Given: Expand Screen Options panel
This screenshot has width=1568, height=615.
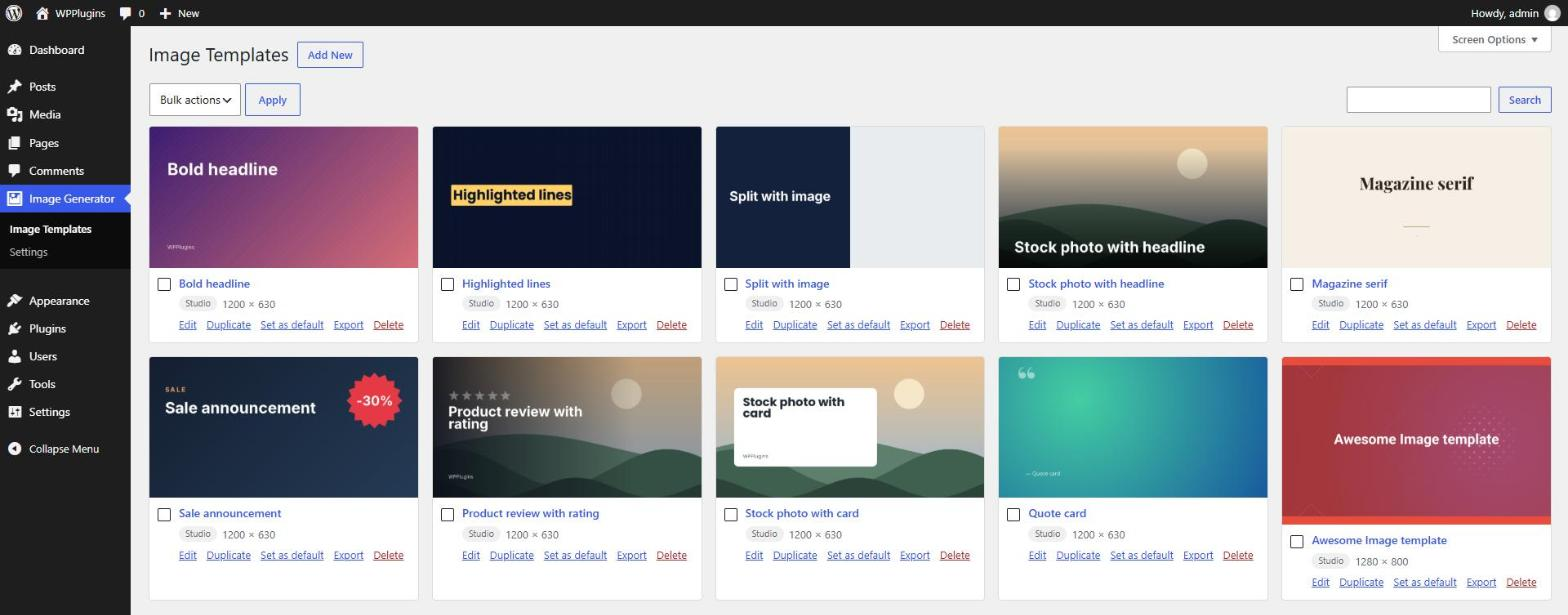Looking at the screenshot, I should (x=1495, y=39).
